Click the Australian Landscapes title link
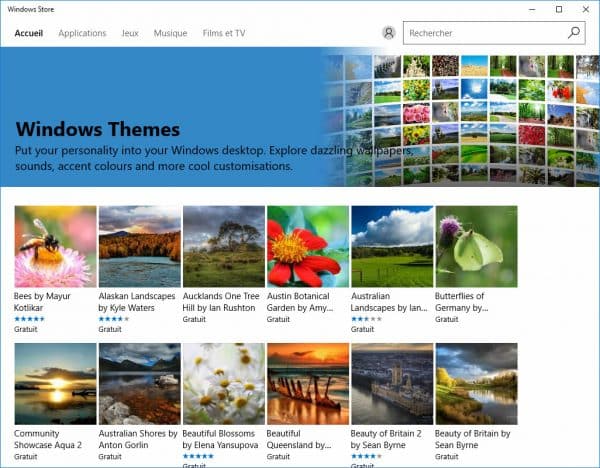The image size is (600, 468). tap(390, 302)
